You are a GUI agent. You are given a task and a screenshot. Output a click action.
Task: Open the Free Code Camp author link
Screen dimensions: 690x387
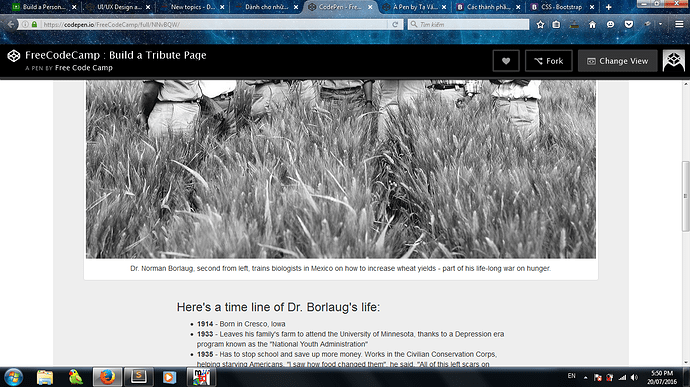pyautogui.click(x=84, y=68)
